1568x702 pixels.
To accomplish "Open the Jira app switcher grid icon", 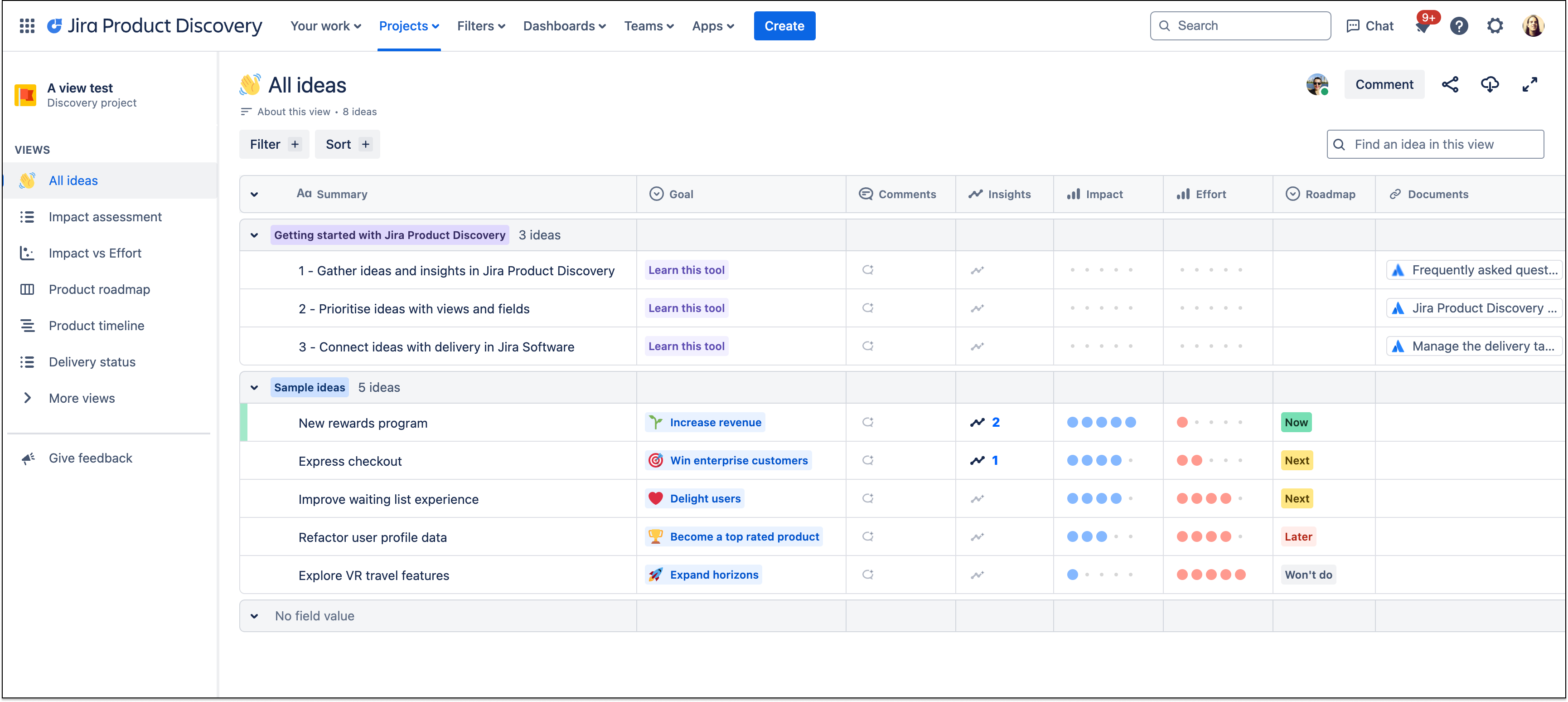I will tap(27, 25).
